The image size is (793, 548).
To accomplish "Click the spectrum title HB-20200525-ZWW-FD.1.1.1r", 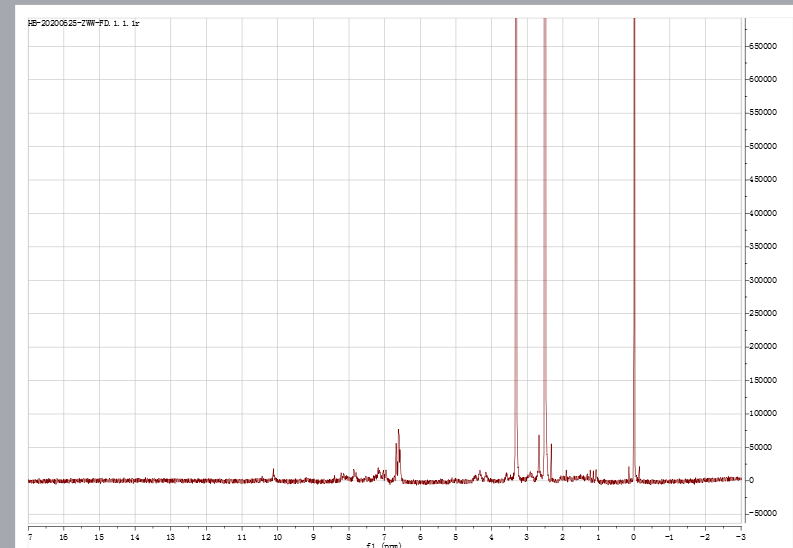I will pos(84,23).
